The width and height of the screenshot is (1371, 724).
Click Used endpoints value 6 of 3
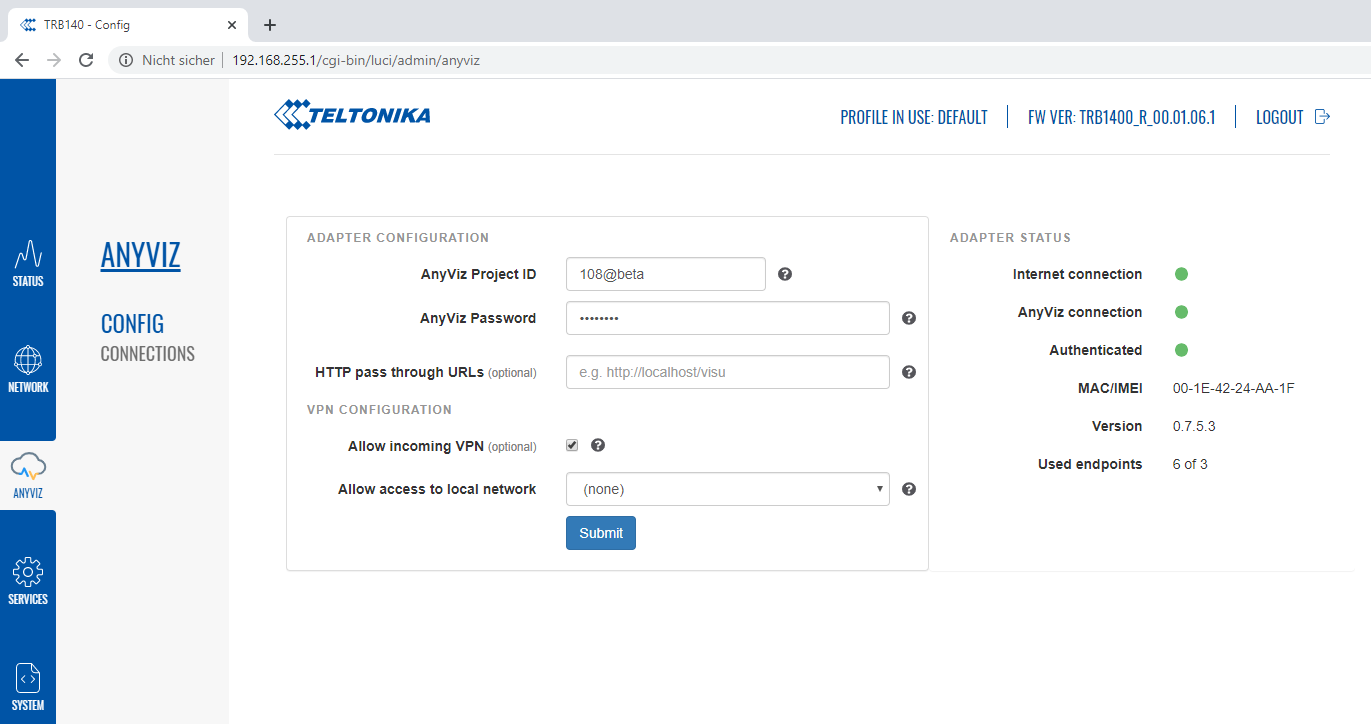(1190, 464)
